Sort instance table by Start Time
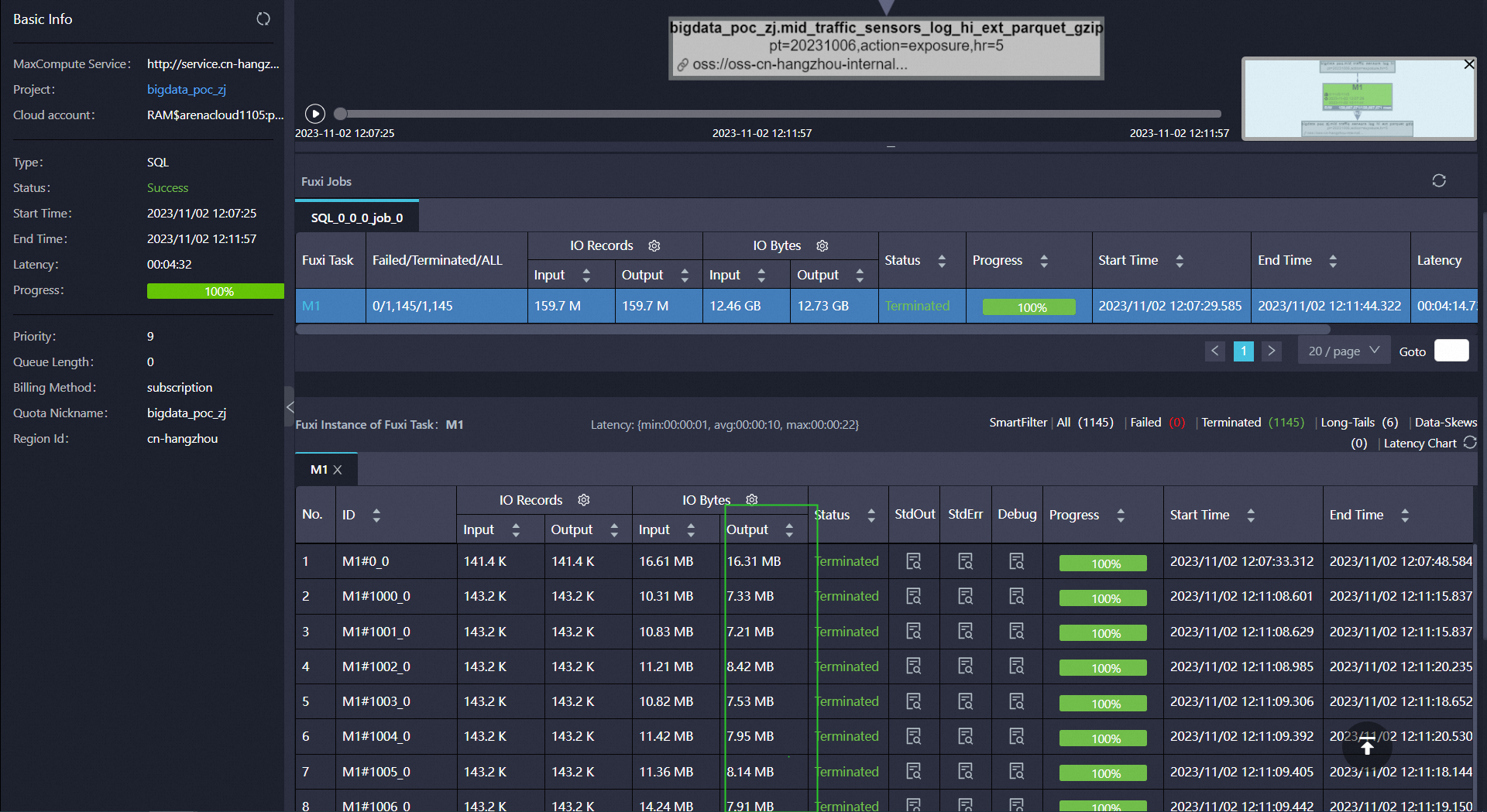Screen dimensions: 1487x812 click(1251, 515)
